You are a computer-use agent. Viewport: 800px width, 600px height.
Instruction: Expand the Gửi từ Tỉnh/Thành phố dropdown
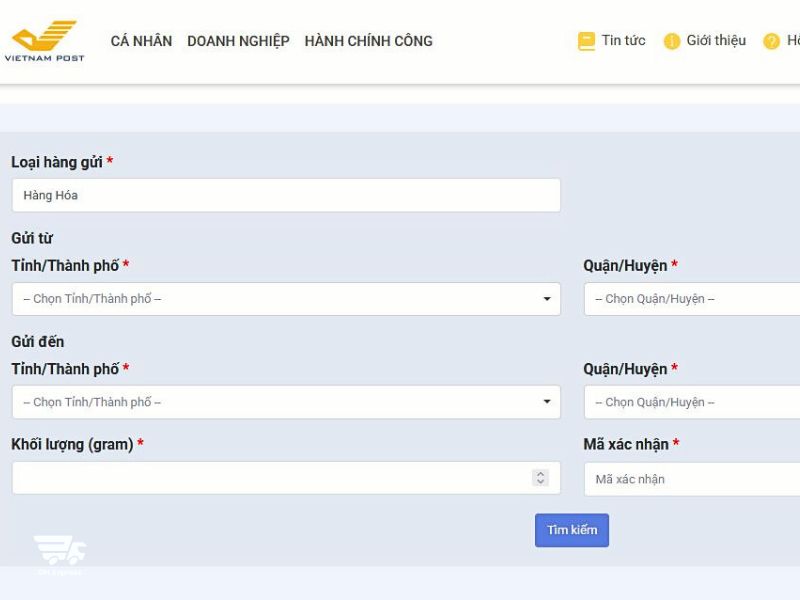(286, 299)
